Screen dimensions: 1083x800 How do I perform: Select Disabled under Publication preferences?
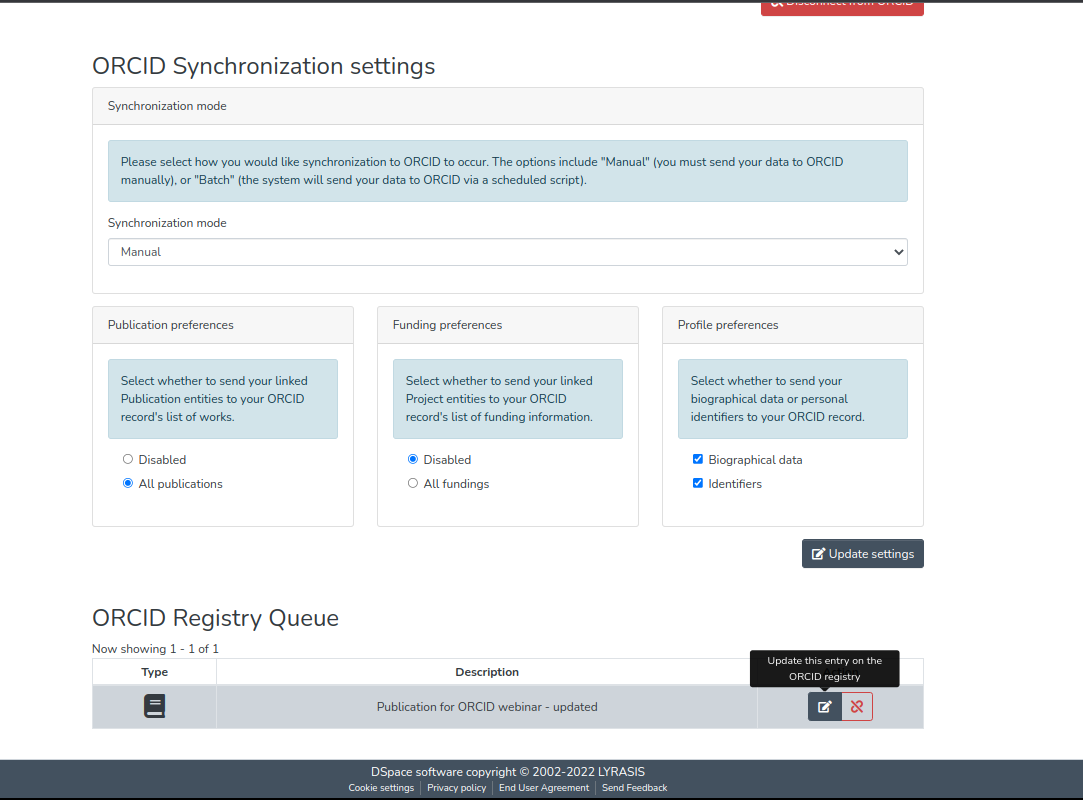tap(128, 460)
